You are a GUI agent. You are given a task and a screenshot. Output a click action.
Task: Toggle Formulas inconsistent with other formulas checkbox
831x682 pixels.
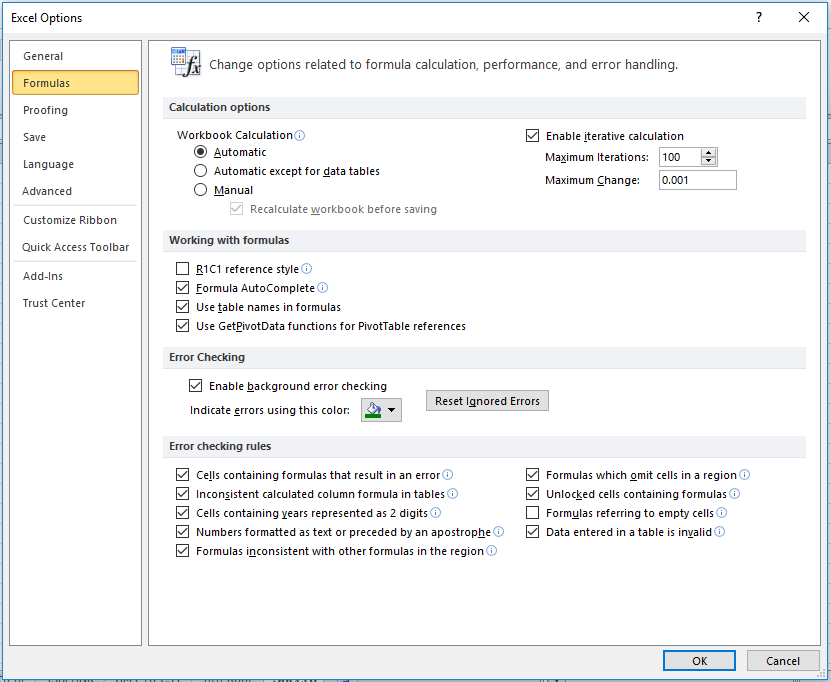click(x=182, y=551)
